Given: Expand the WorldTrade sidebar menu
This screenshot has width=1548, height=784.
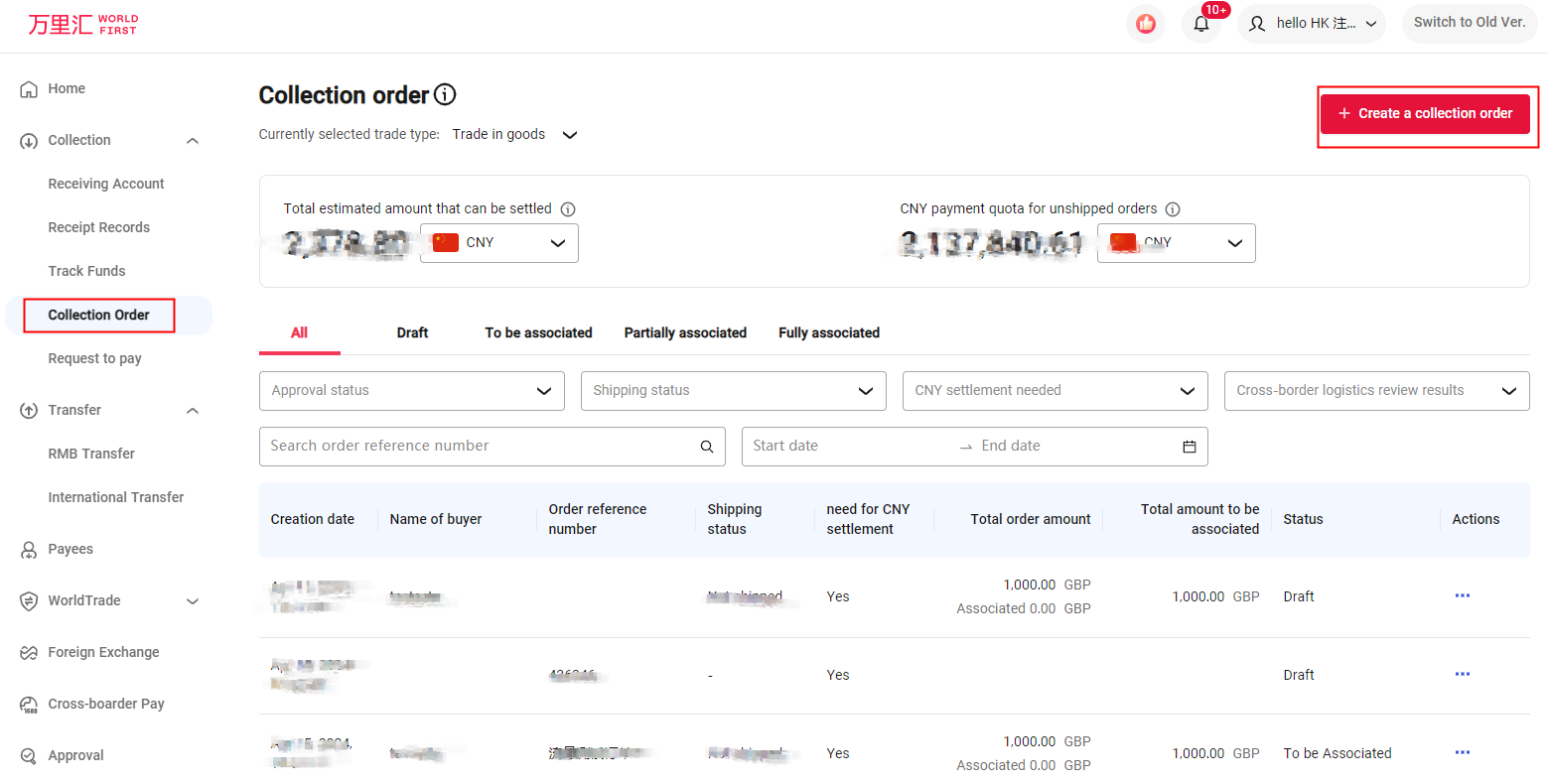Looking at the screenshot, I should 193,601.
